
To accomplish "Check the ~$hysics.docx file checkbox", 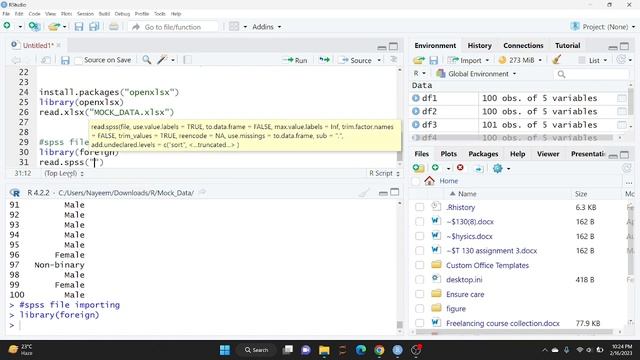I will point(419,236).
